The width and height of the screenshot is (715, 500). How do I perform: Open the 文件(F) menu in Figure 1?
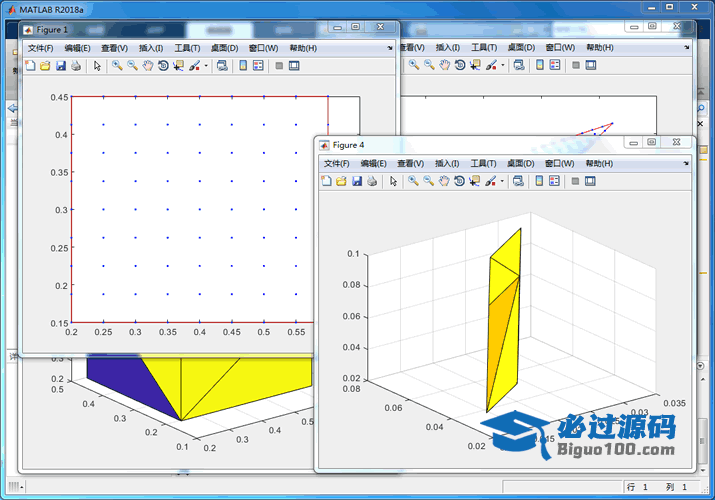click(41, 48)
